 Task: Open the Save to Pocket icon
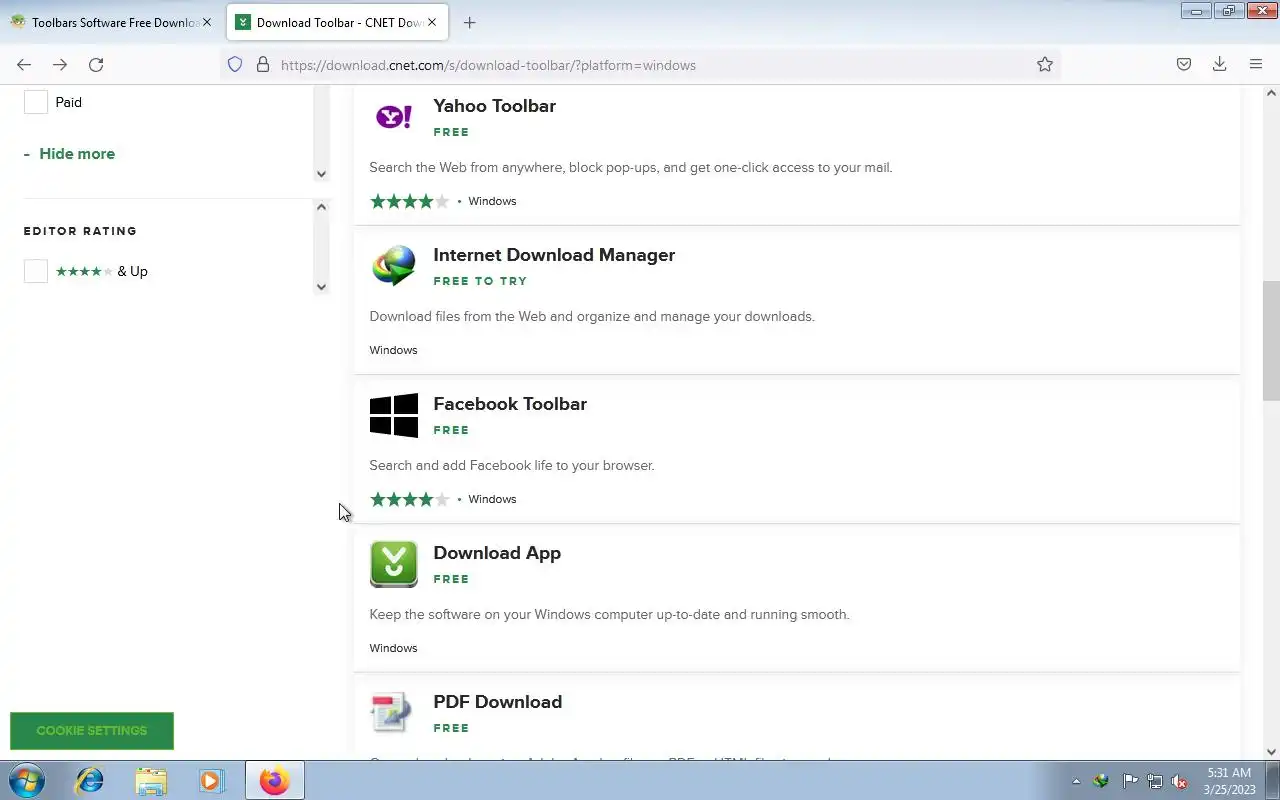[x=1184, y=65]
